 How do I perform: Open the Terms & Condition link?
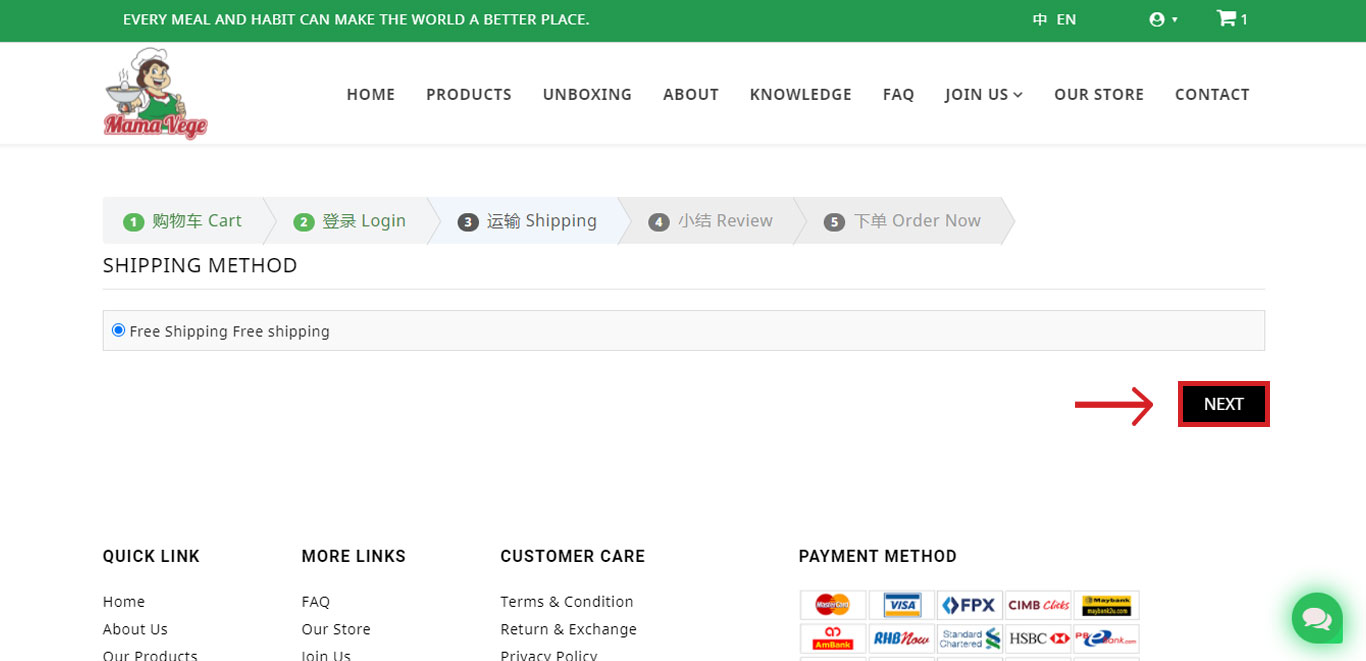click(x=566, y=601)
